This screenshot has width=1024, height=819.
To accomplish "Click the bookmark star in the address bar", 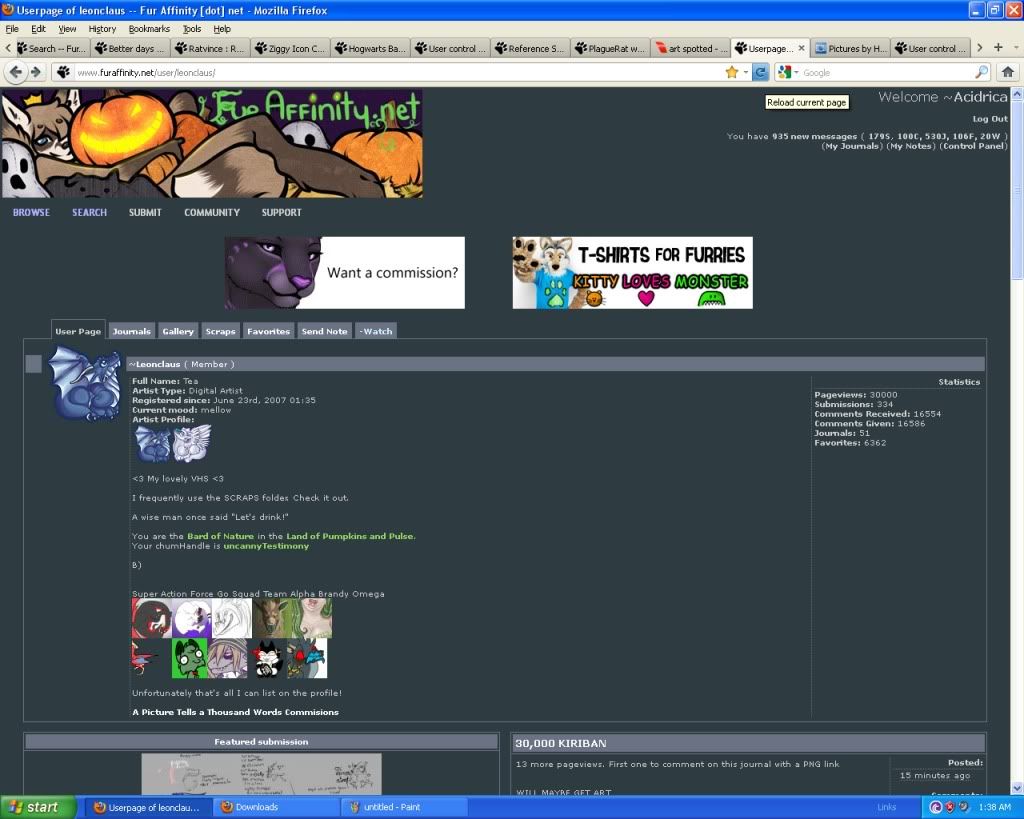I will (731, 72).
